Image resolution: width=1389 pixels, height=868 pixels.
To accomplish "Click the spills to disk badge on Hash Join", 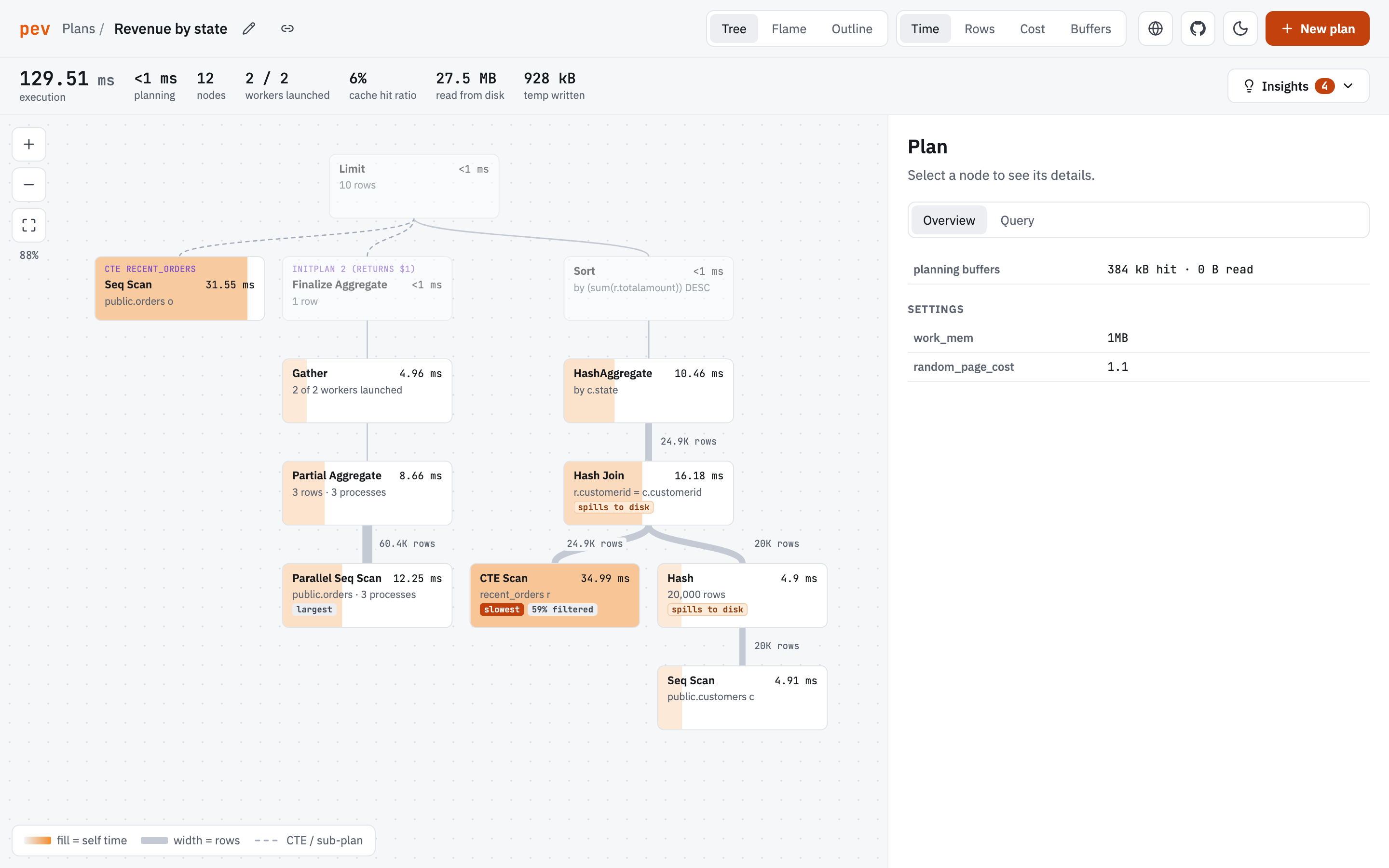I will click(x=613, y=507).
